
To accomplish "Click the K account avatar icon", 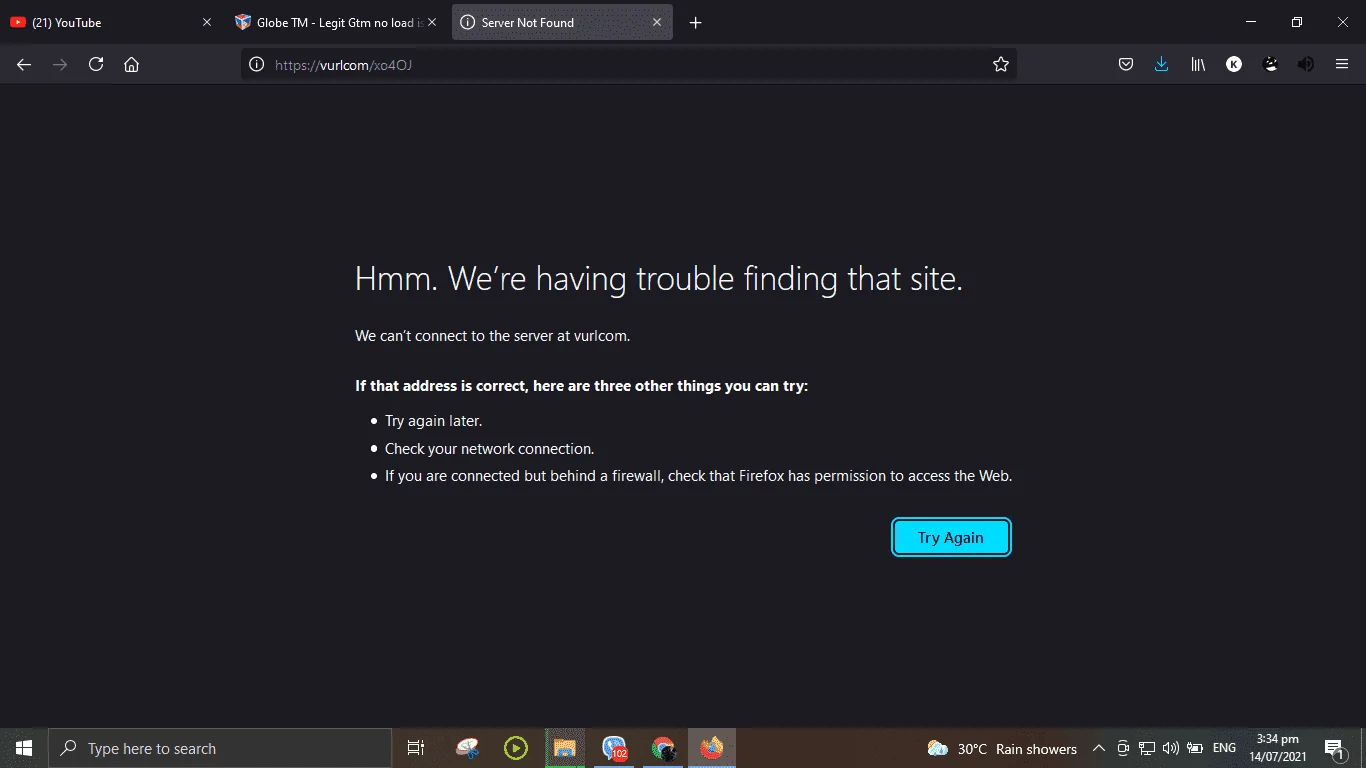I will point(1234,64).
